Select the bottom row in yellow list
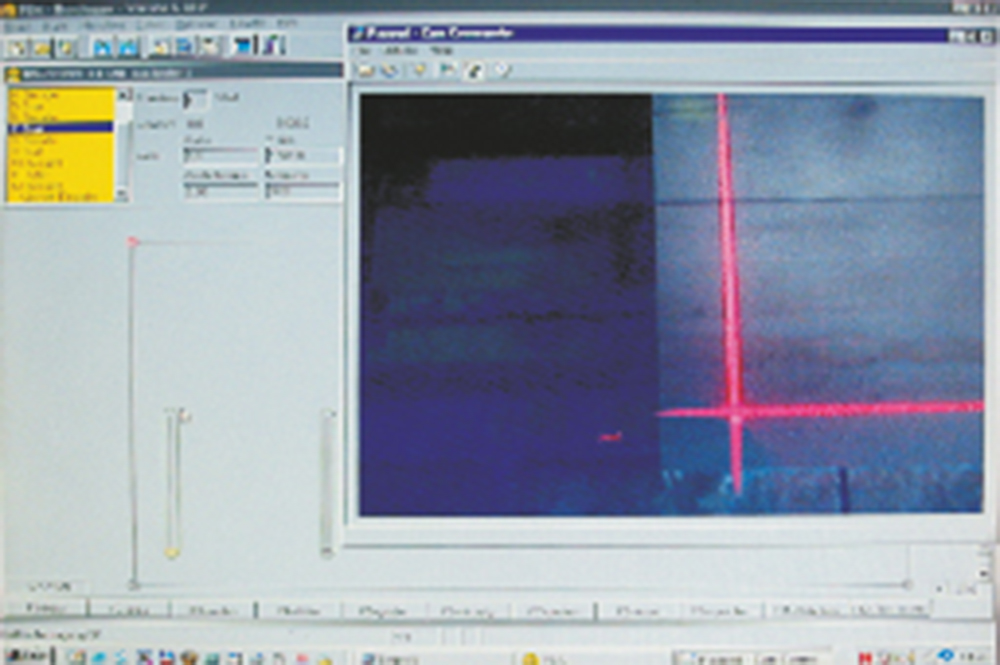The image size is (1000, 665). pos(61,197)
